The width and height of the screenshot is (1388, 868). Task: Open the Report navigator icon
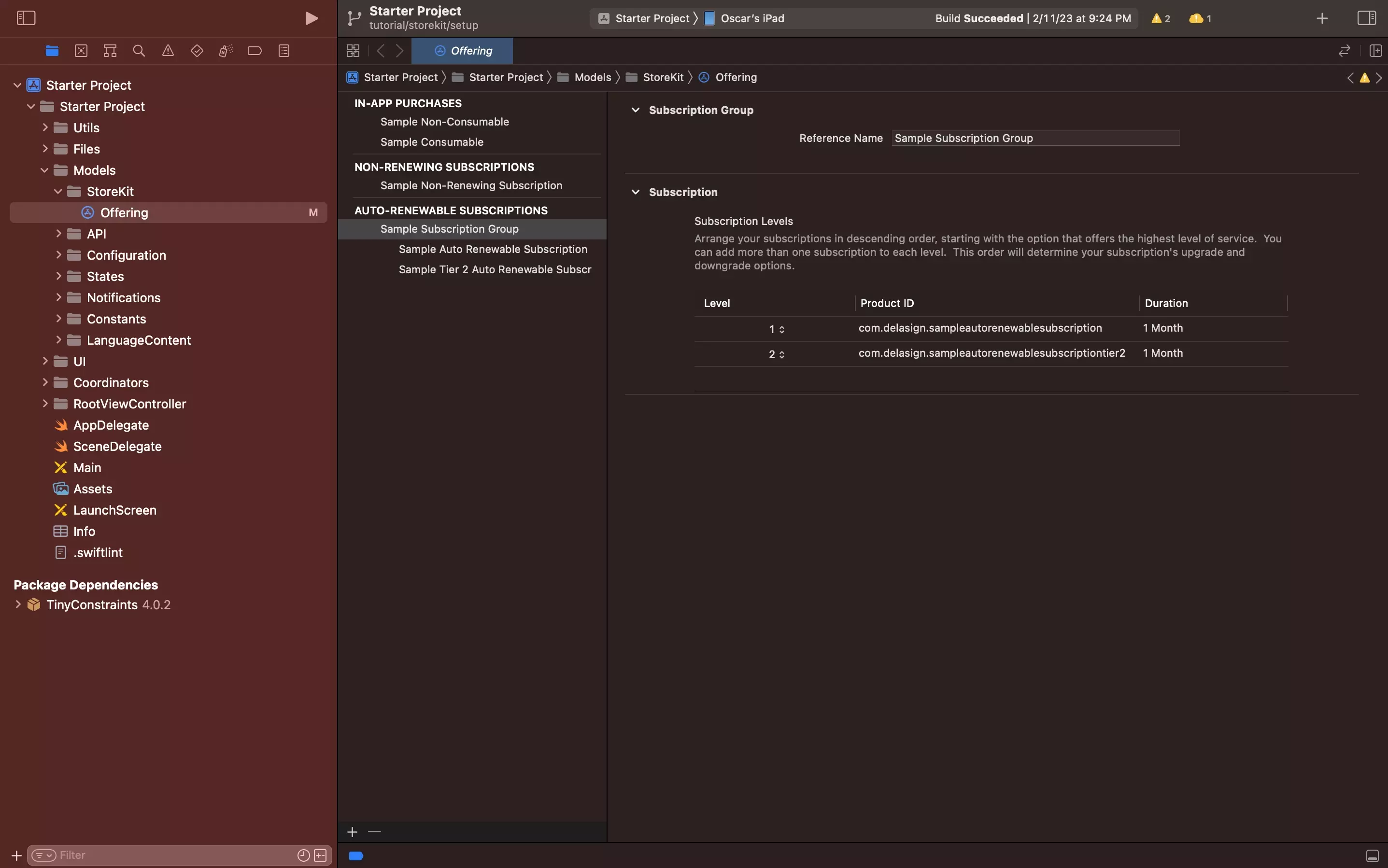(283, 51)
